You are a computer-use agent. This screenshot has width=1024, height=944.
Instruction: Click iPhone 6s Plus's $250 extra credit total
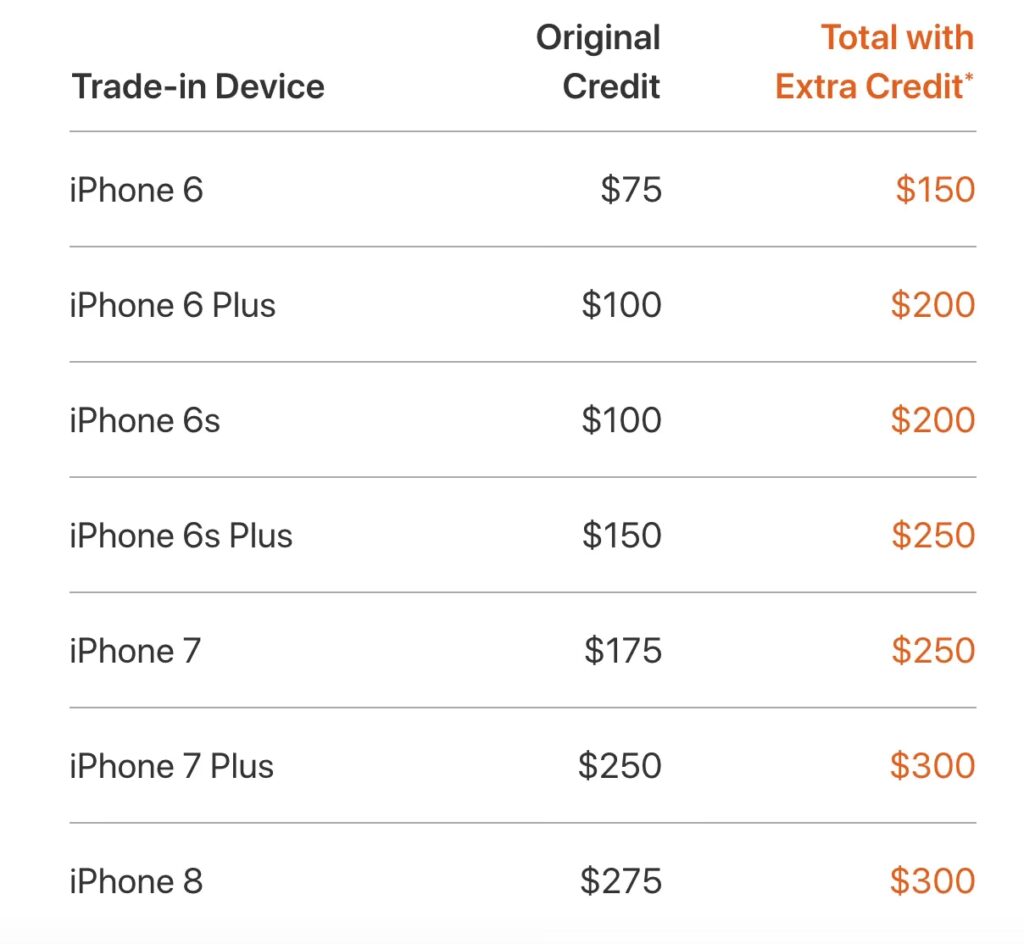[x=933, y=535]
